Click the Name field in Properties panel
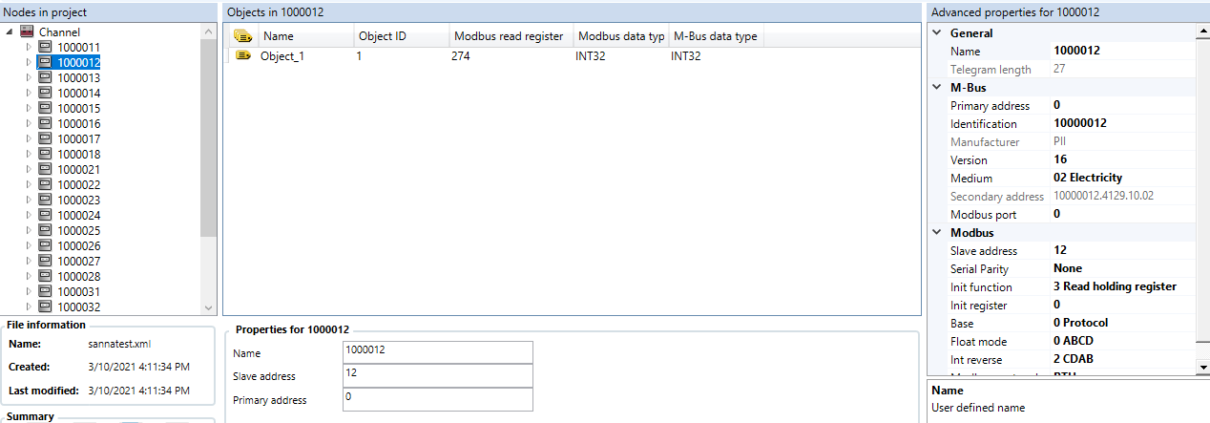This screenshot has height=423, width=1210. click(437, 352)
